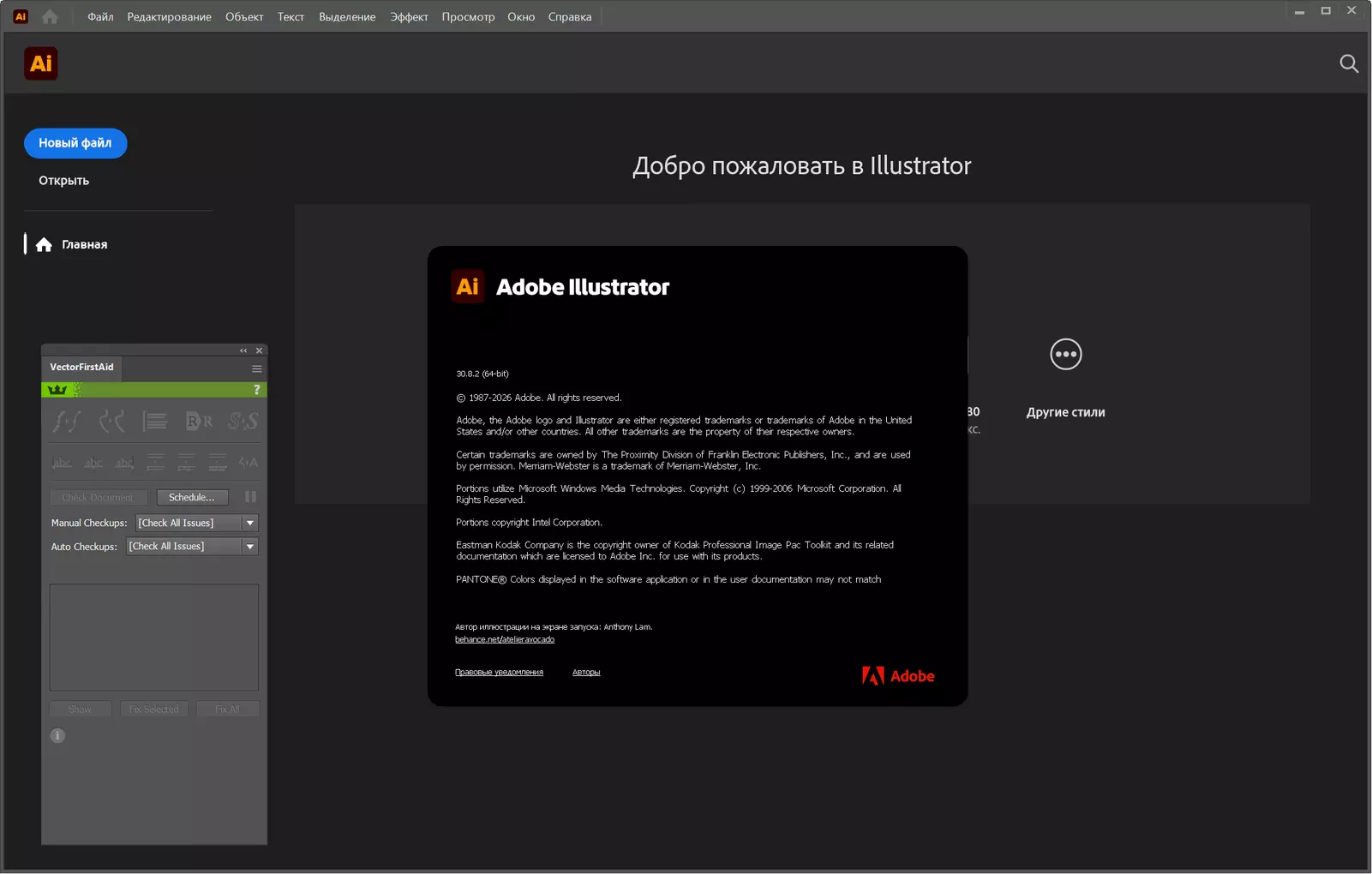Open the Текст menu
Image resolution: width=1372 pixels, height=874 pixels.
tap(291, 16)
